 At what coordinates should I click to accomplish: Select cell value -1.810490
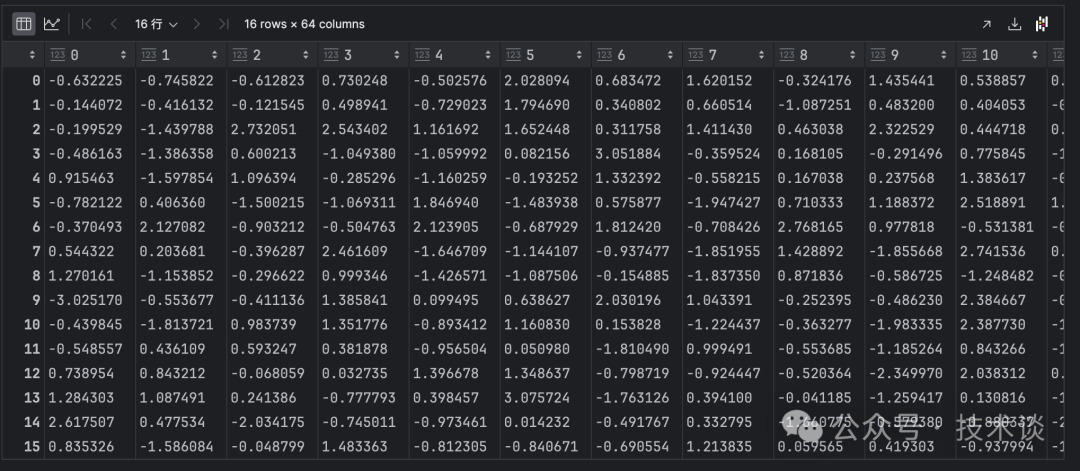tap(633, 349)
